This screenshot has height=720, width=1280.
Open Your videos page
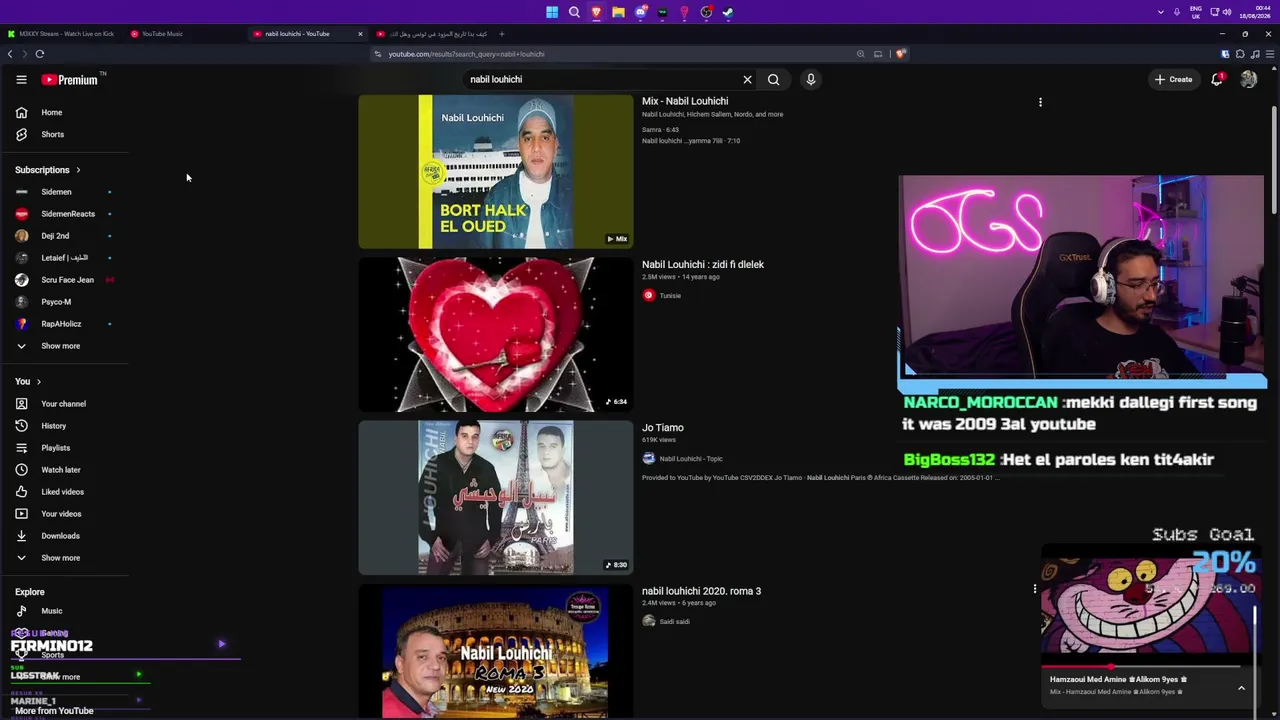point(48,514)
